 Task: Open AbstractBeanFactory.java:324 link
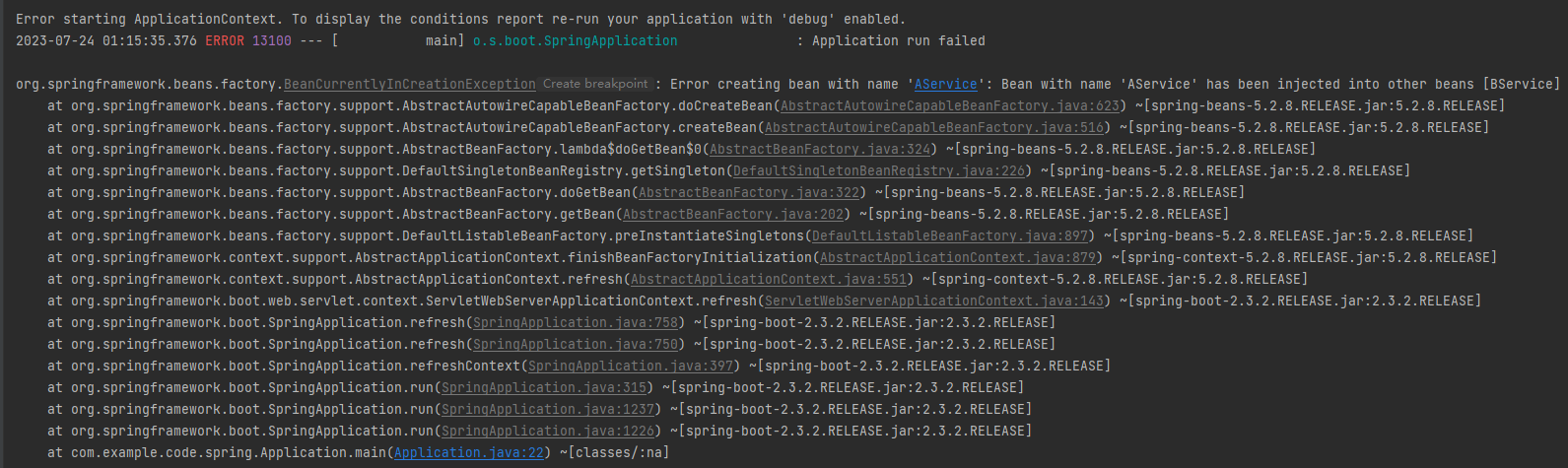pyautogui.click(x=820, y=150)
